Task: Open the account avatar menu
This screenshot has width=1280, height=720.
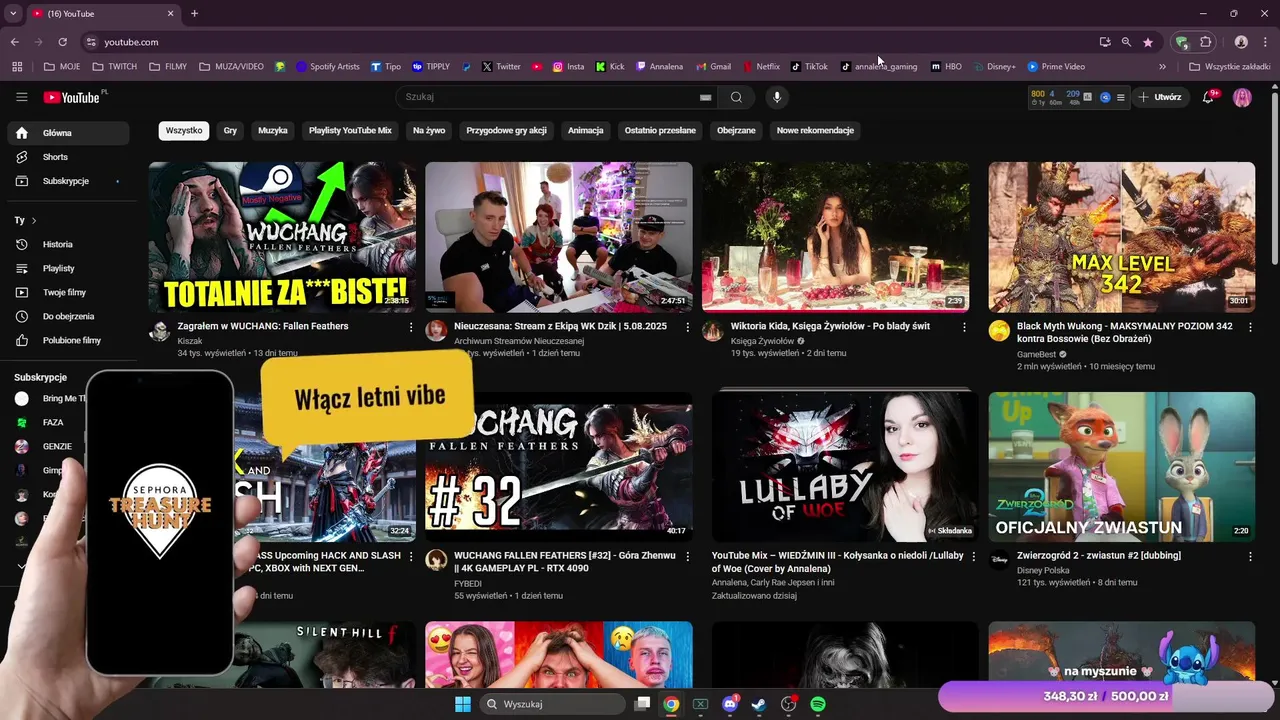Action: (1242, 97)
